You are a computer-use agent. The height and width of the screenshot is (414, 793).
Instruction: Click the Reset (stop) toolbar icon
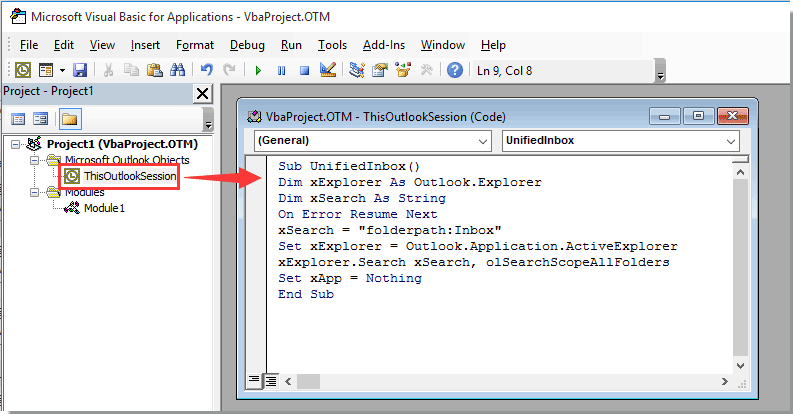[x=303, y=70]
